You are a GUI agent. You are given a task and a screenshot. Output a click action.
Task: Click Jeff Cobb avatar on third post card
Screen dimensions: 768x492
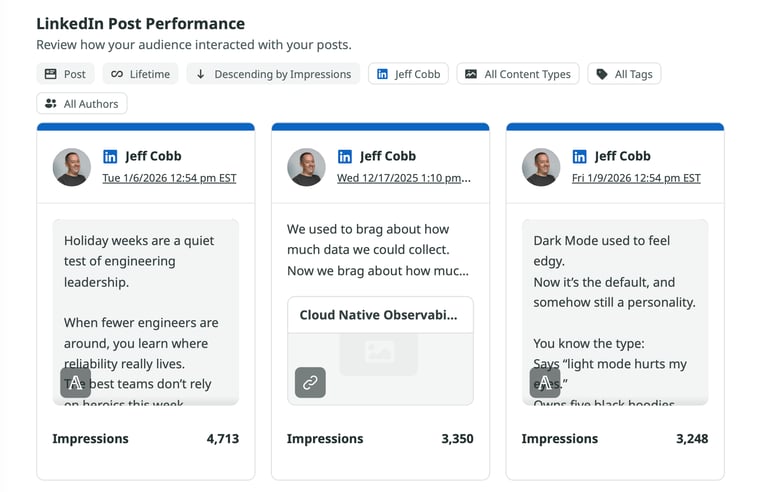coord(541,167)
